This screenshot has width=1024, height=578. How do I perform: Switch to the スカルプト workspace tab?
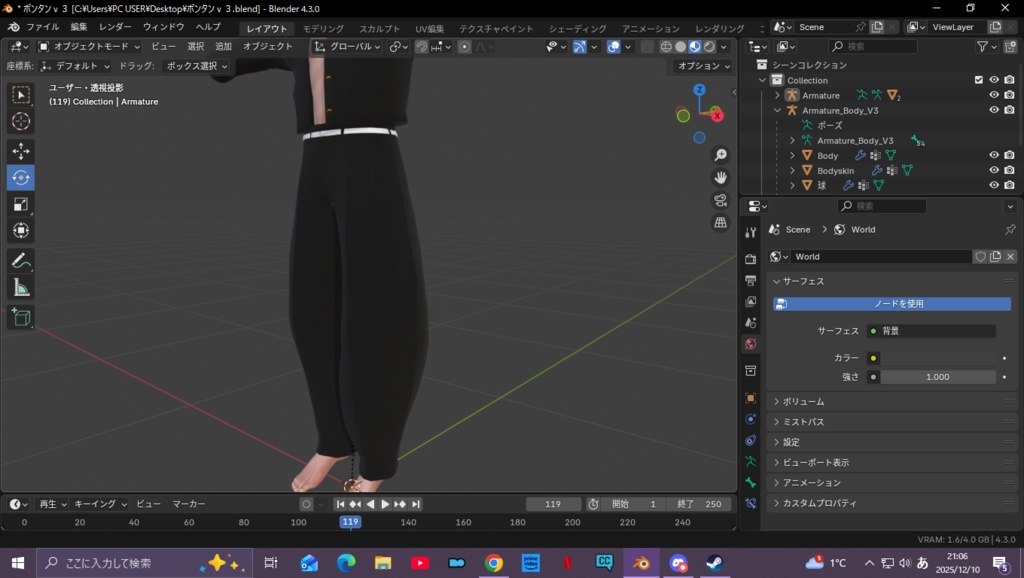(379, 29)
